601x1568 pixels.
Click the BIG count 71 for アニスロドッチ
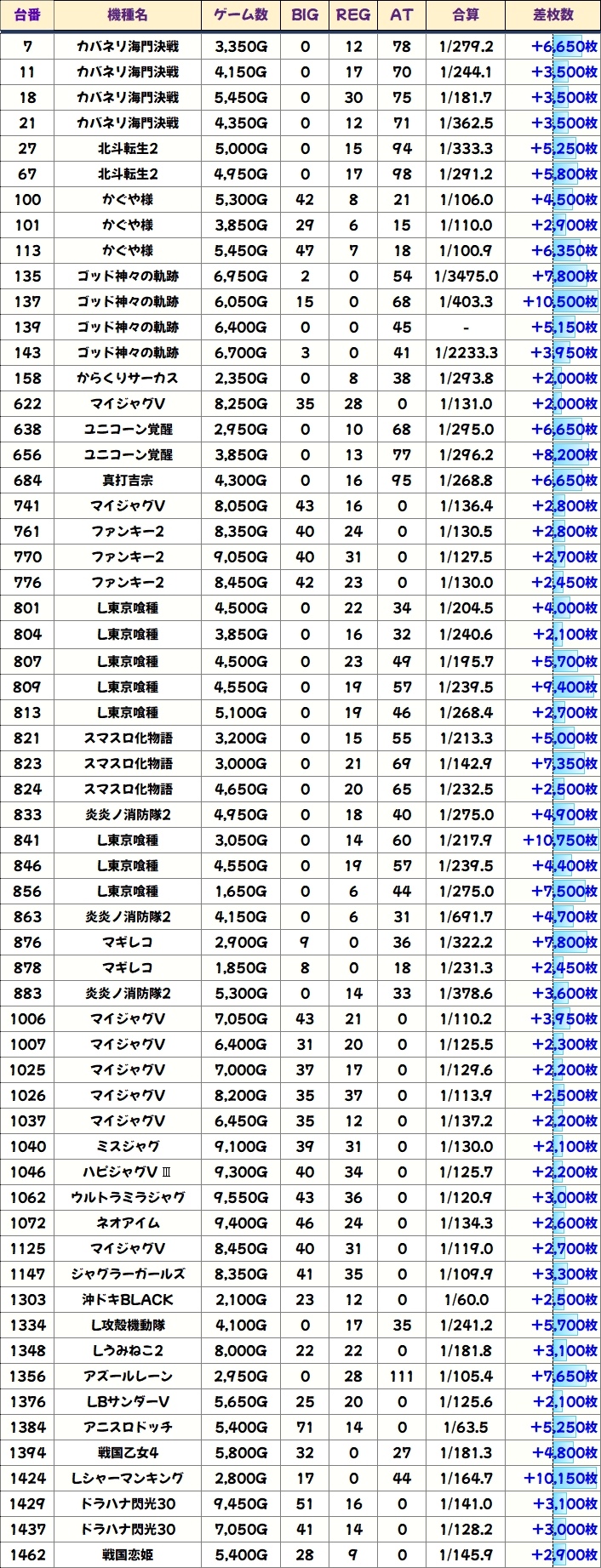(x=305, y=1428)
